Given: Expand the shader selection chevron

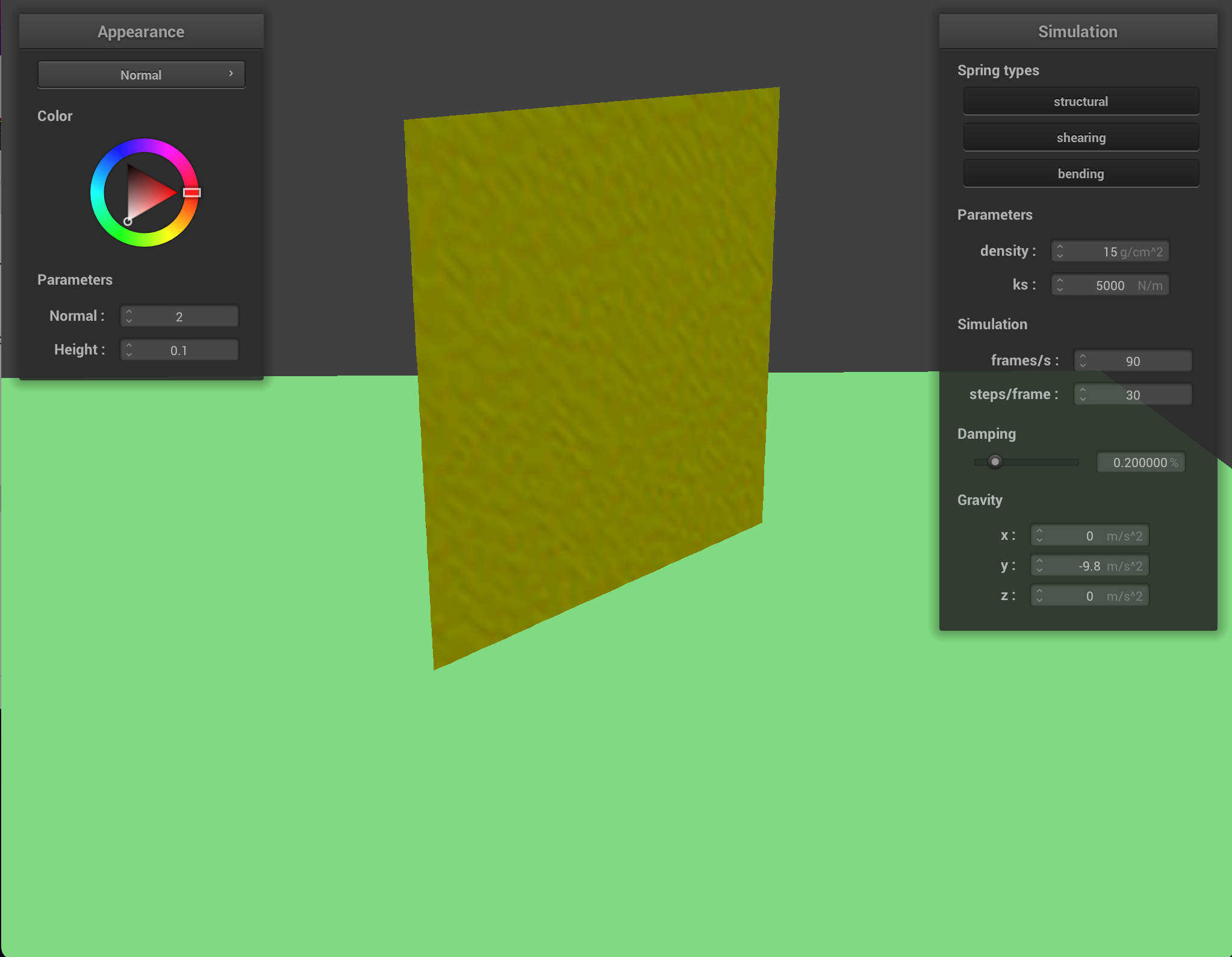Looking at the screenshot, I should [231, 73].
